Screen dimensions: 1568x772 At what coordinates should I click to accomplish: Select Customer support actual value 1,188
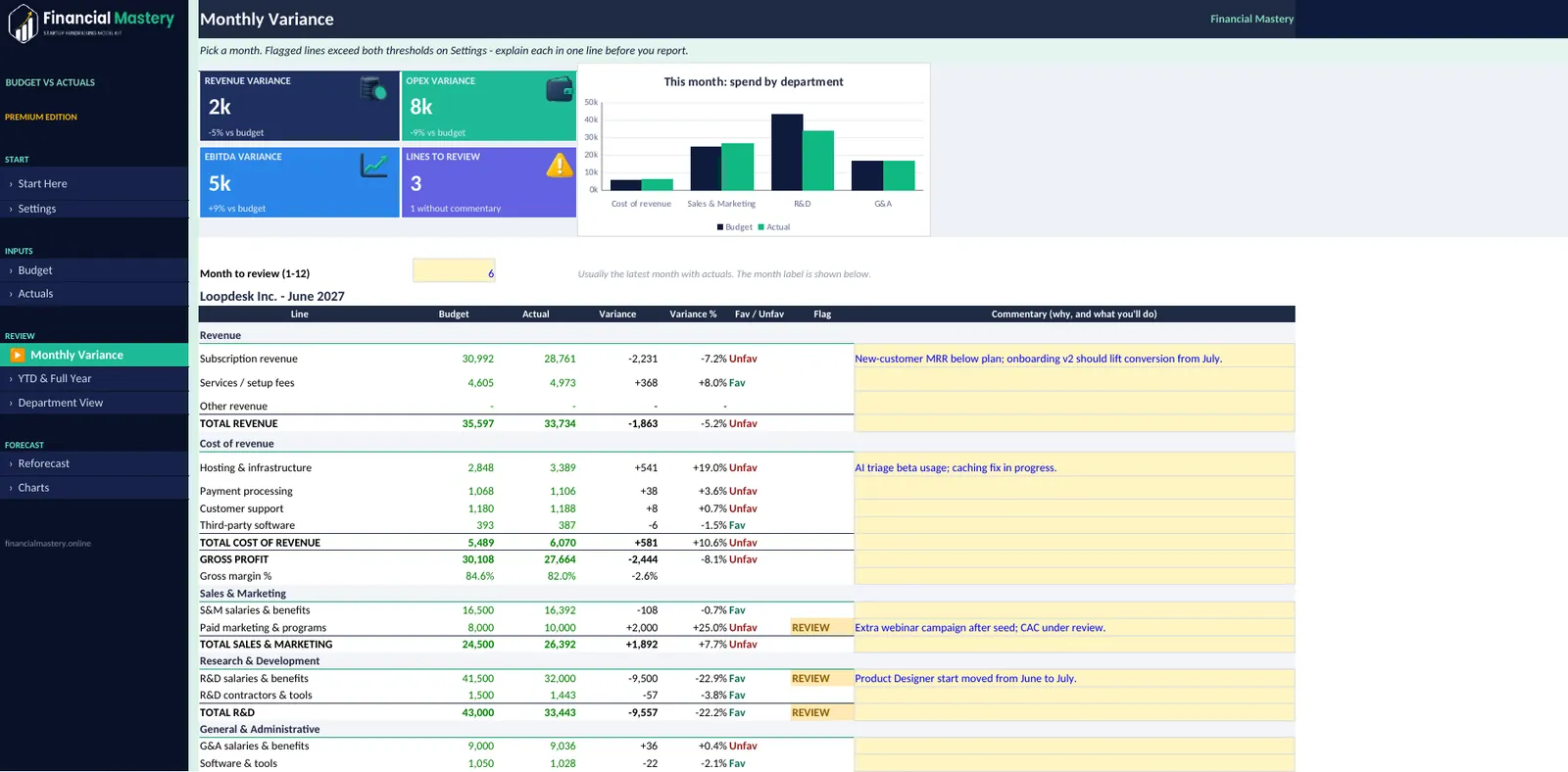point(563,509)
